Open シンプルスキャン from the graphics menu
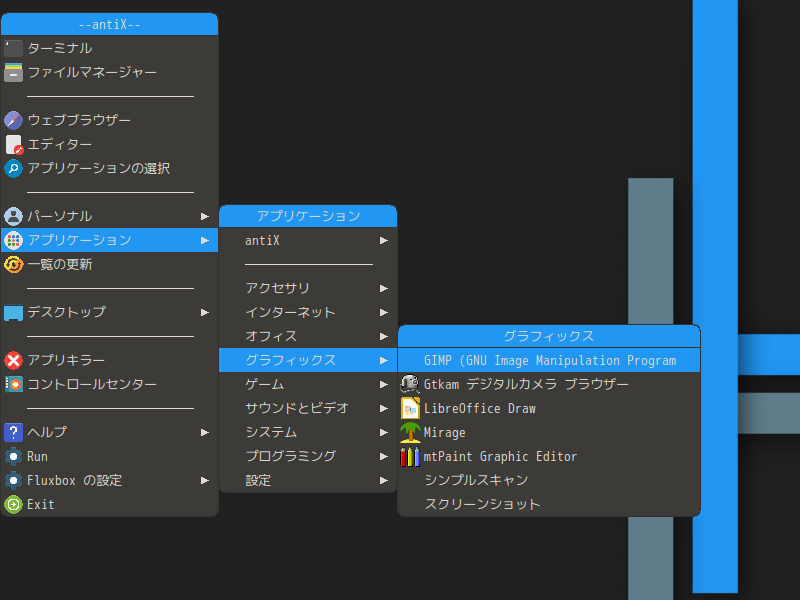The height and width of the screenshot is (600, 800). point(548,480)
